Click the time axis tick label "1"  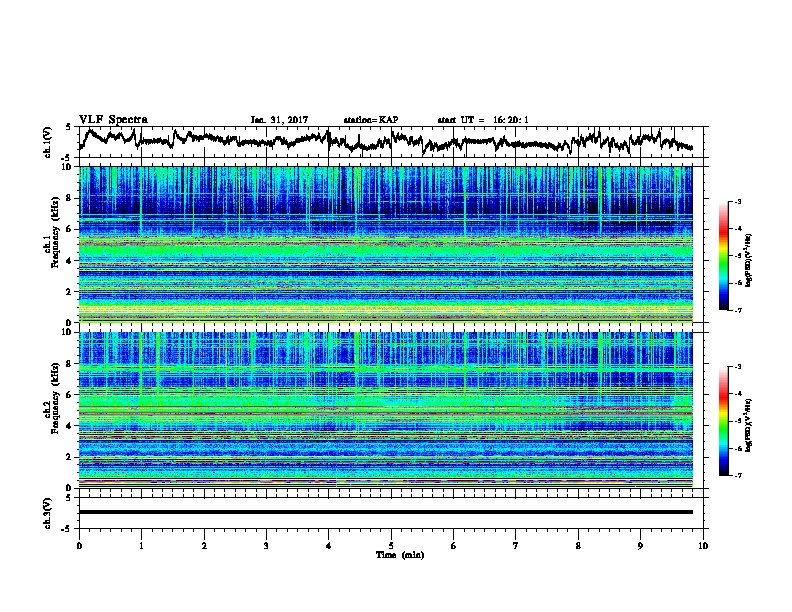[x=141, y=546]
